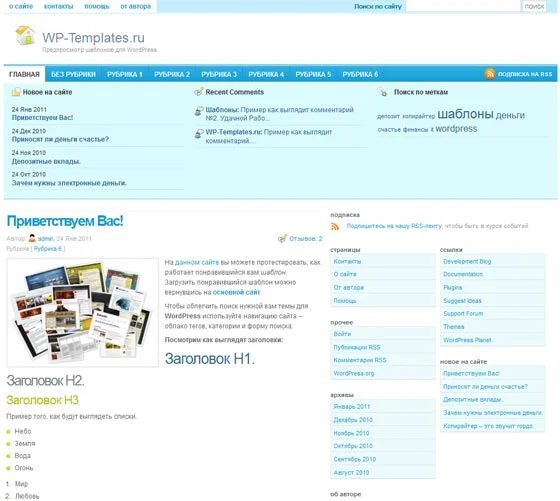Open the помощь top link

pos(97,6)
